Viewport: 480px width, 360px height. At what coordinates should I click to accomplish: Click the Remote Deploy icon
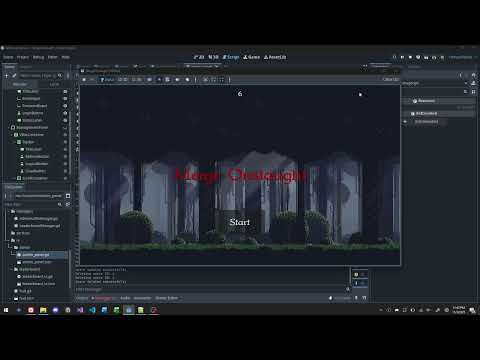418,57
